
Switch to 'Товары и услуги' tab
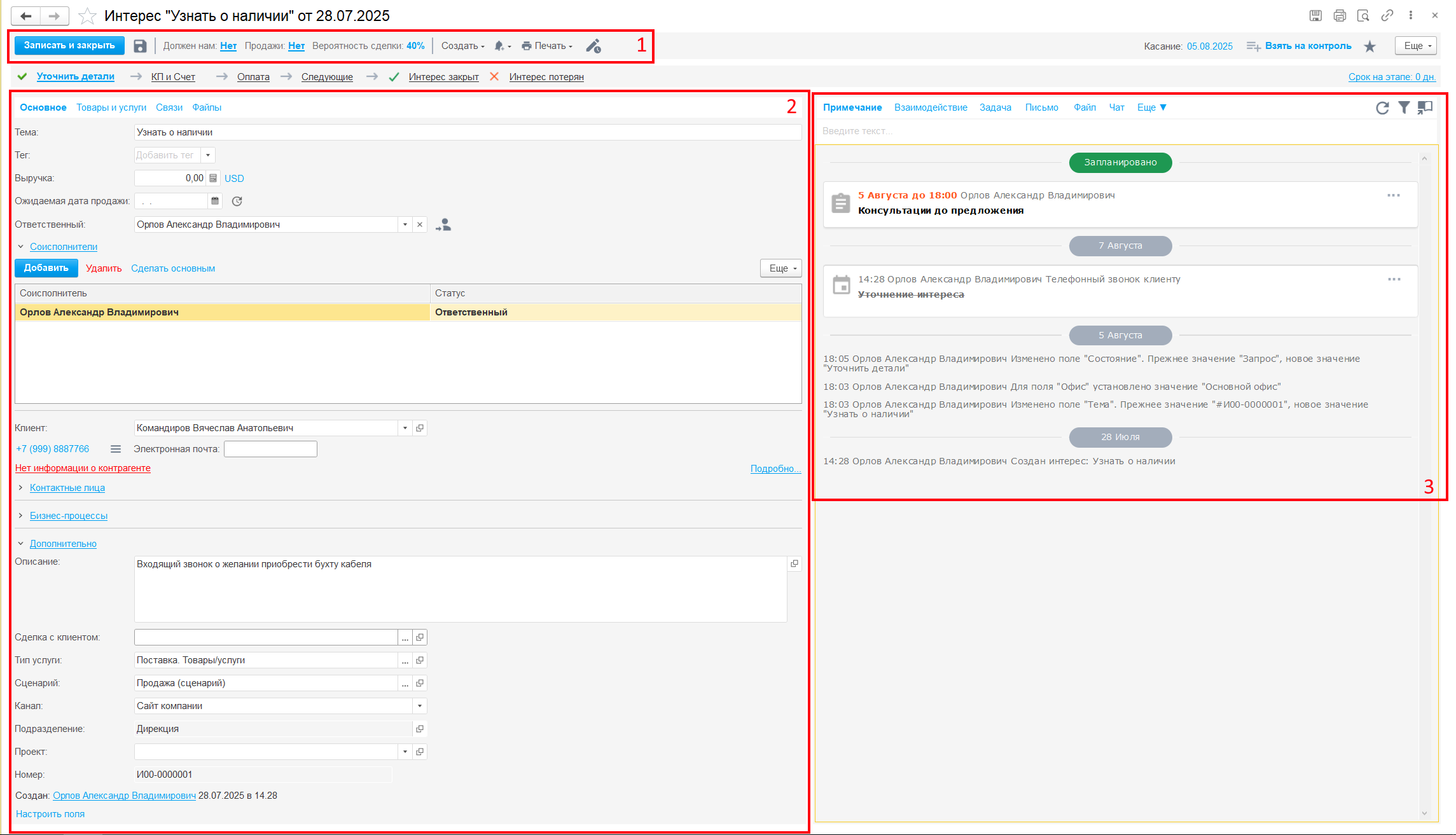(111, 107)
